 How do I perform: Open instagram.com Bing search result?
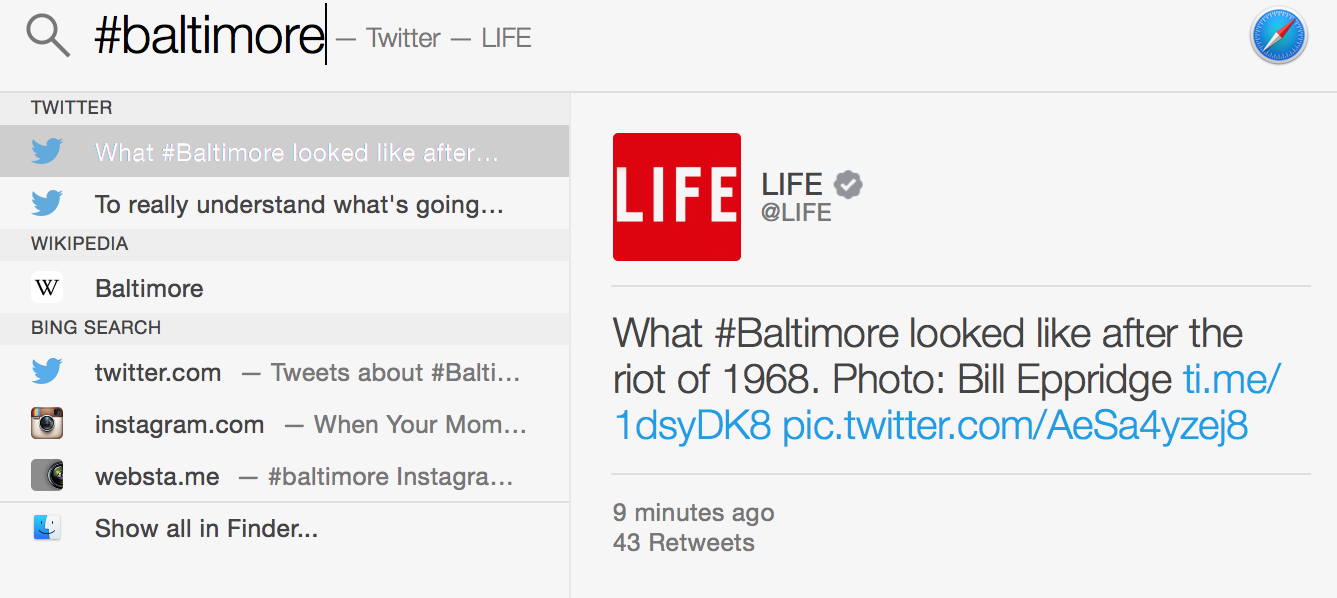(180, 424)
